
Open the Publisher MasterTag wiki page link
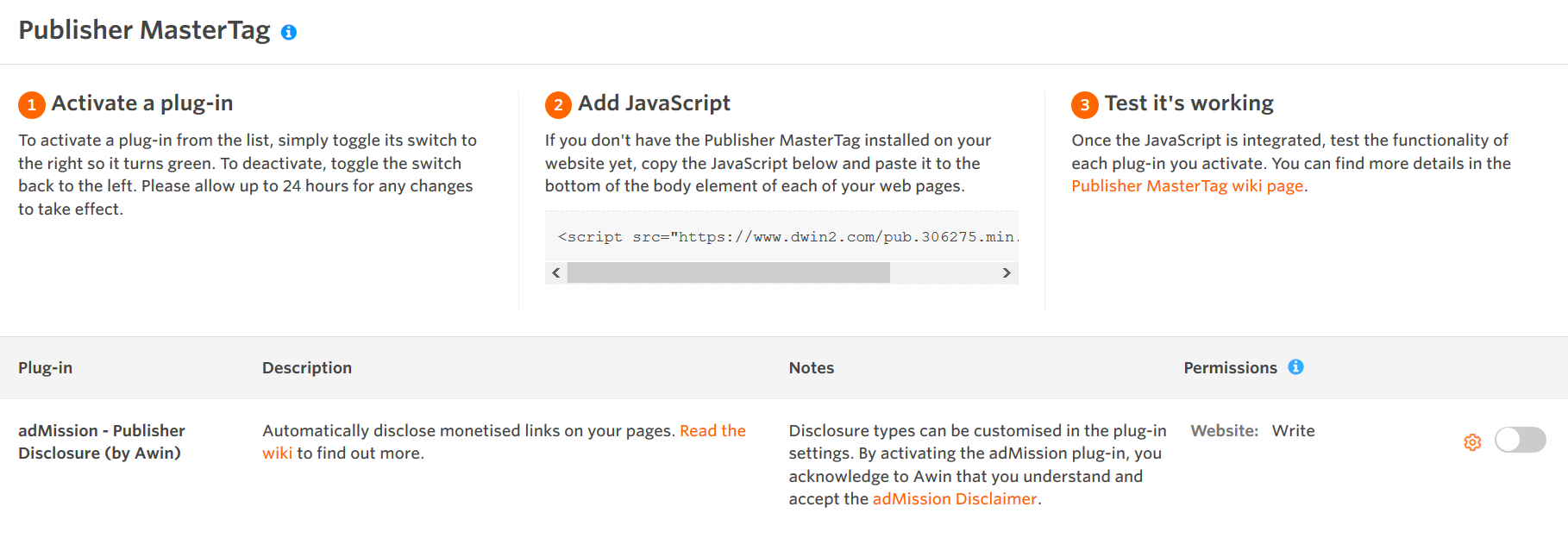tap(1187, 186)
